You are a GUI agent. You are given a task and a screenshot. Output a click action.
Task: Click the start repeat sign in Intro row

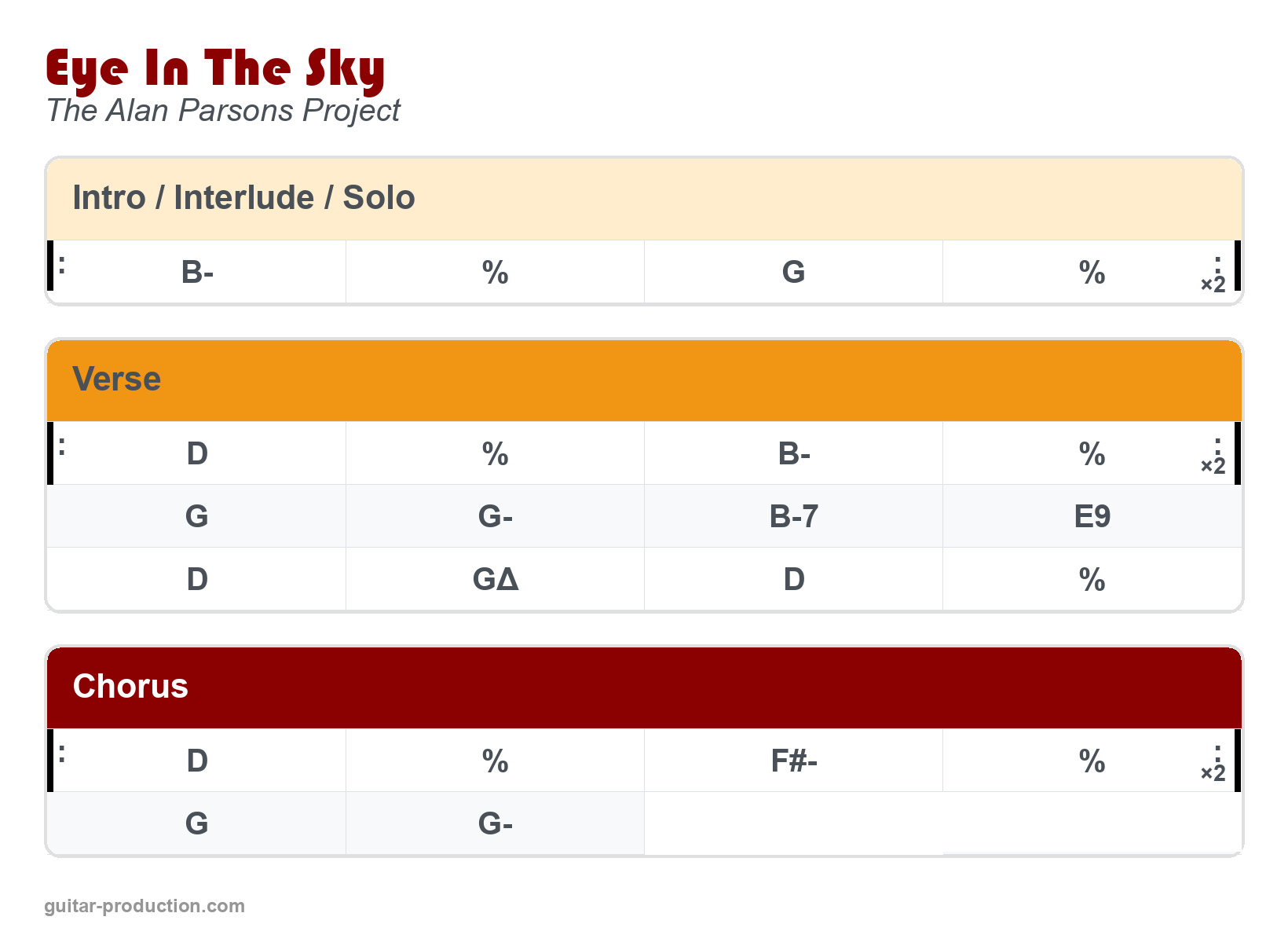coord(57,266)
